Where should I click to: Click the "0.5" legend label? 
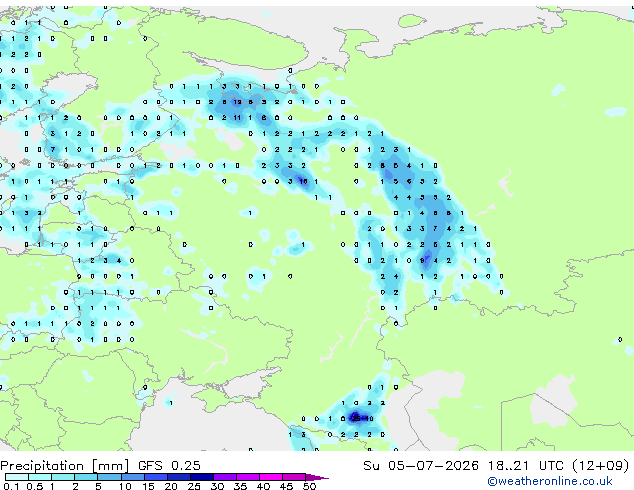(x=35, y=486)
